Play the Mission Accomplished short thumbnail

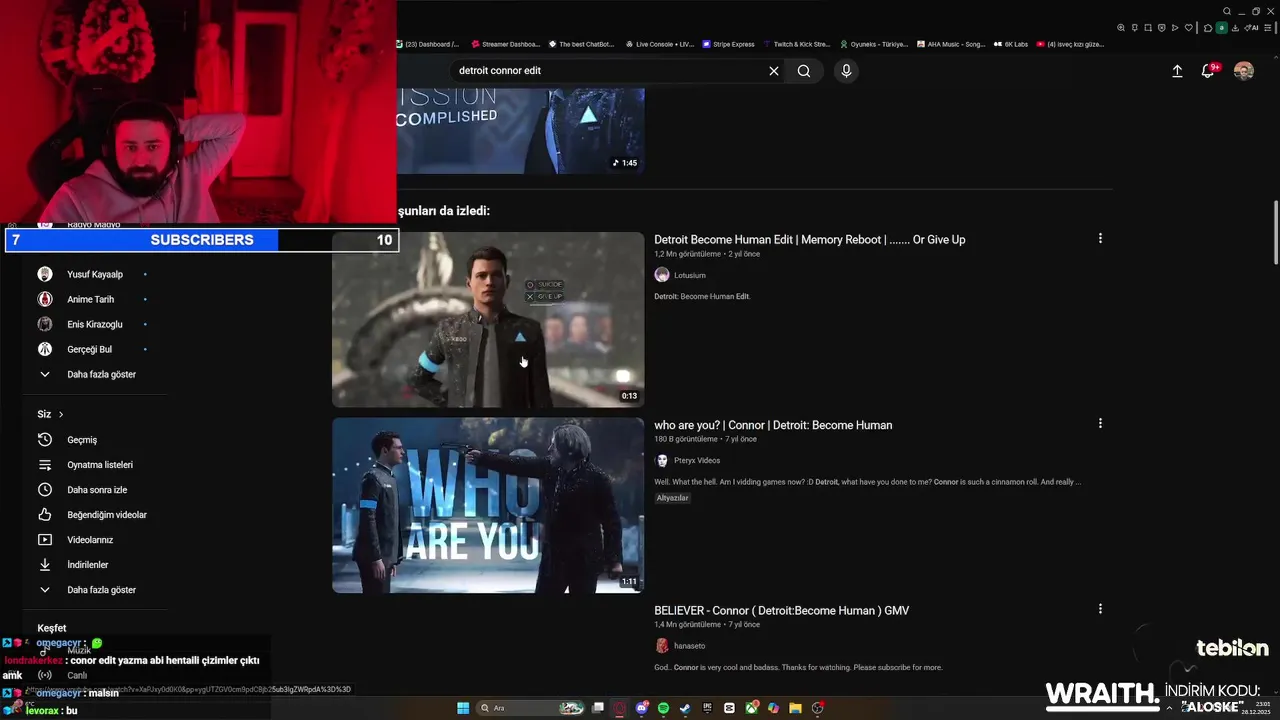(x=520, y=131)
